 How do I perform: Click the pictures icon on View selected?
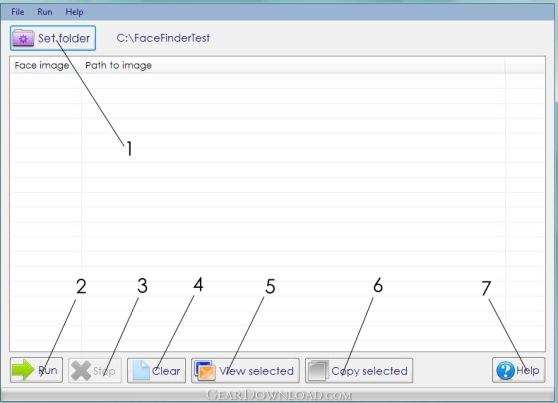coord(205,371)
